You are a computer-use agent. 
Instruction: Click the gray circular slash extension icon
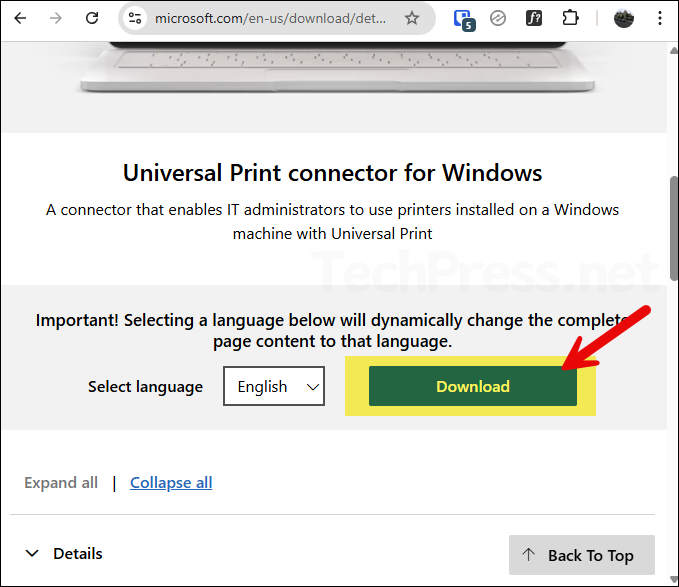498,18
